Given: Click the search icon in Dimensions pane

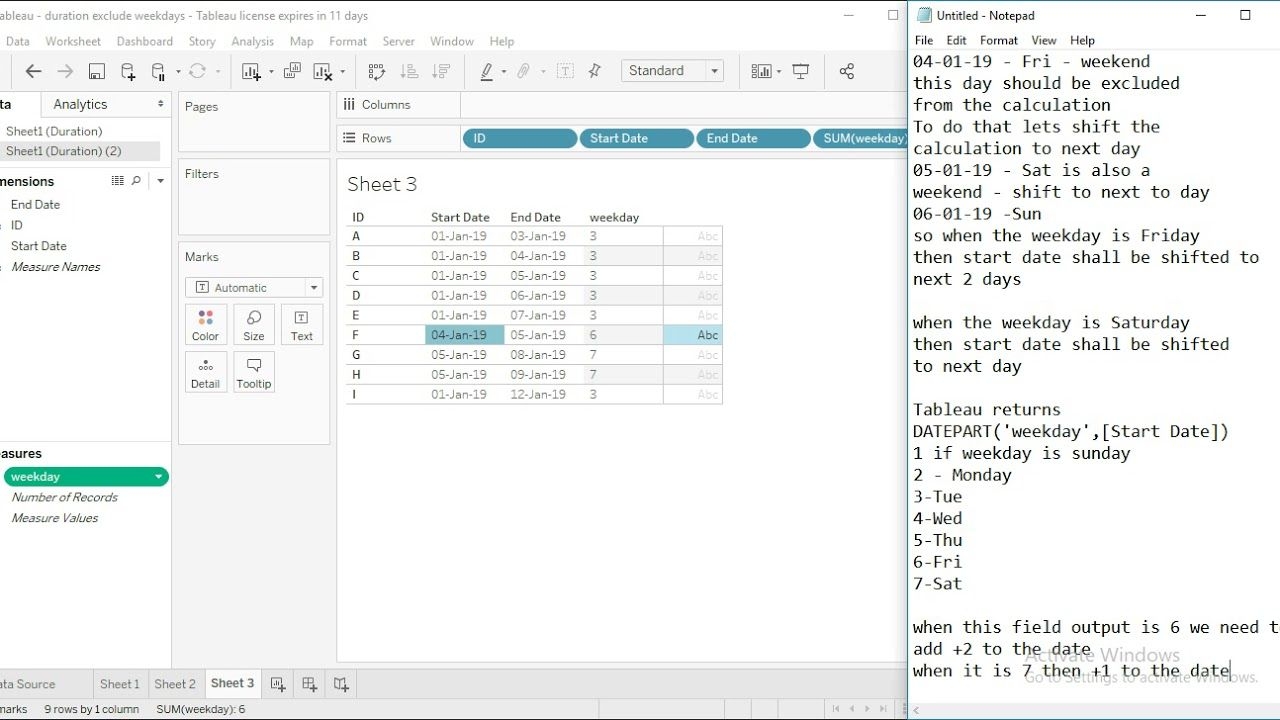Looking at the screenshot, I should [136, 181].
